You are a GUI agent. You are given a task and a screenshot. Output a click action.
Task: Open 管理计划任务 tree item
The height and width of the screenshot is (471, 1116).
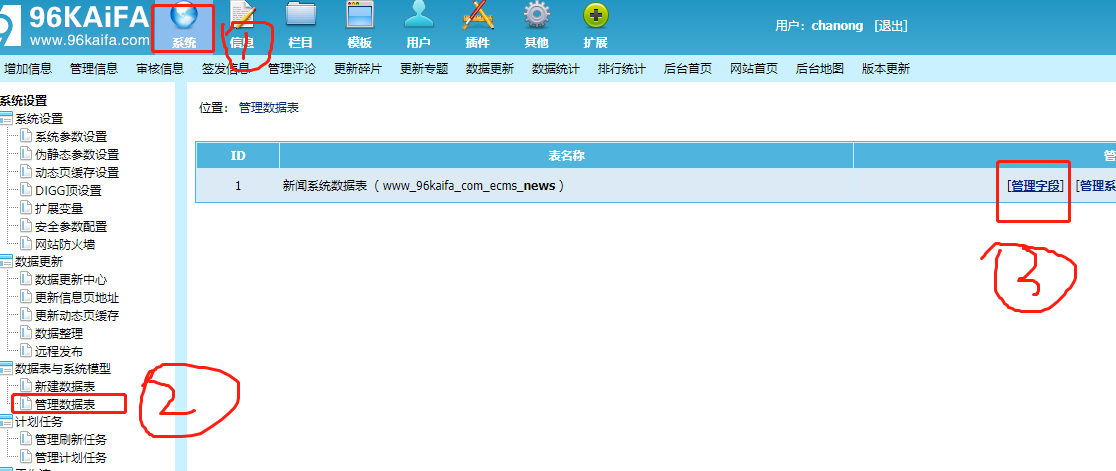tap(71, 457)
